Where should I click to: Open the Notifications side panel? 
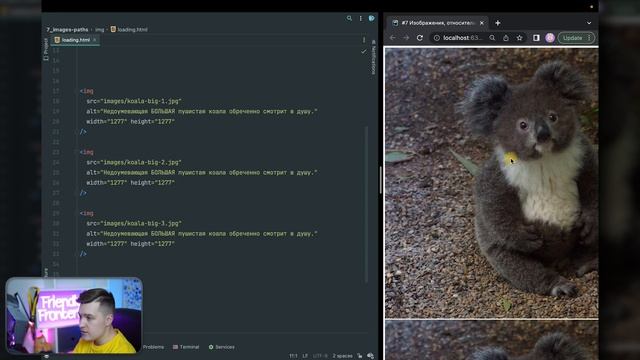(373, 57)
